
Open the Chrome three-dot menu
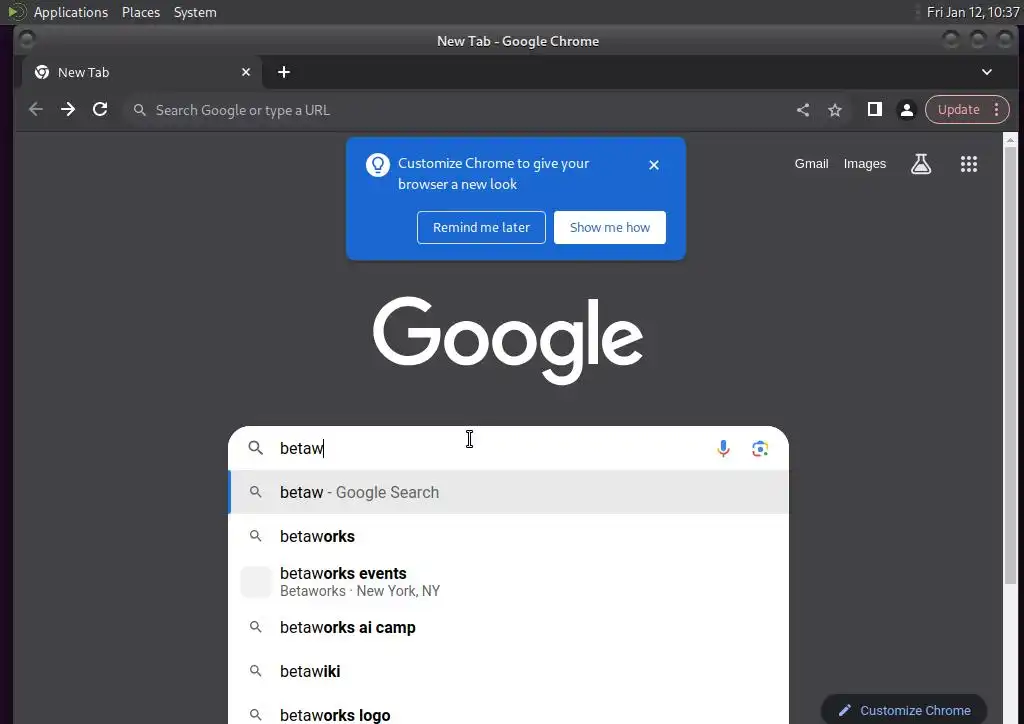point(997,110)
